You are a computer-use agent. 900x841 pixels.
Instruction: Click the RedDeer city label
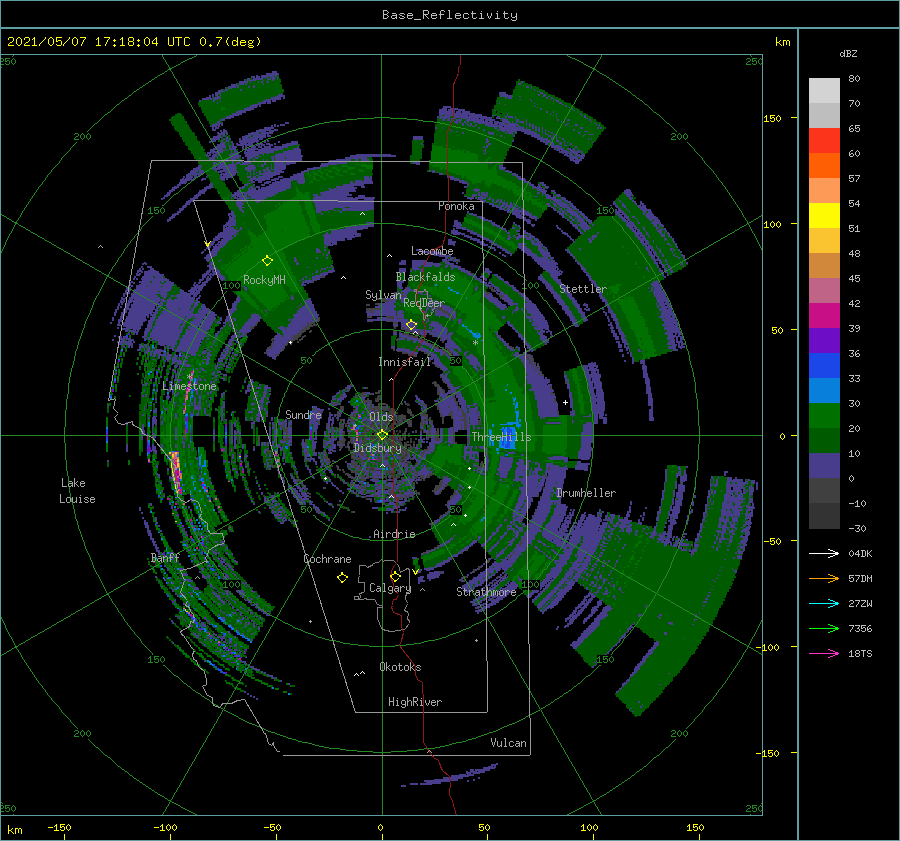coord(424,303)
